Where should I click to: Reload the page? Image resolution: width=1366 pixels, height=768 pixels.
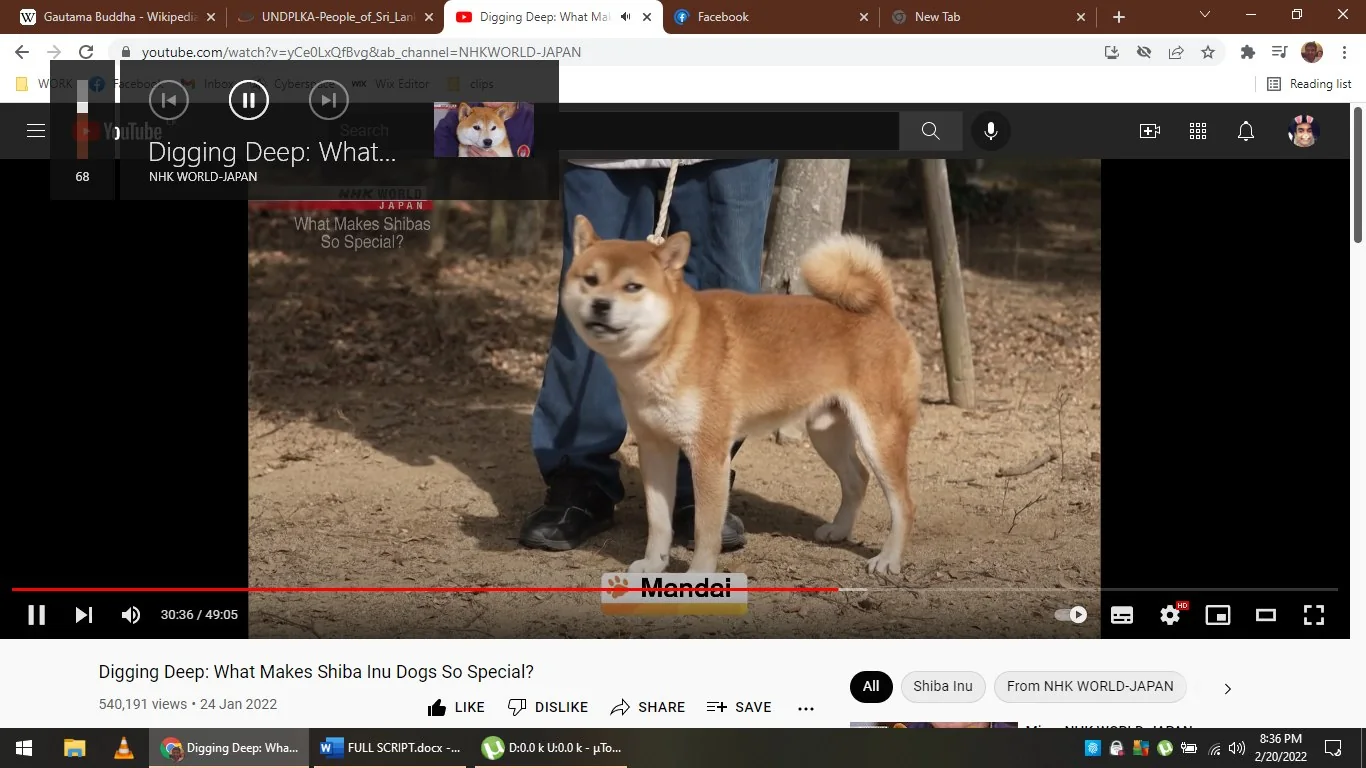(86, 52)
